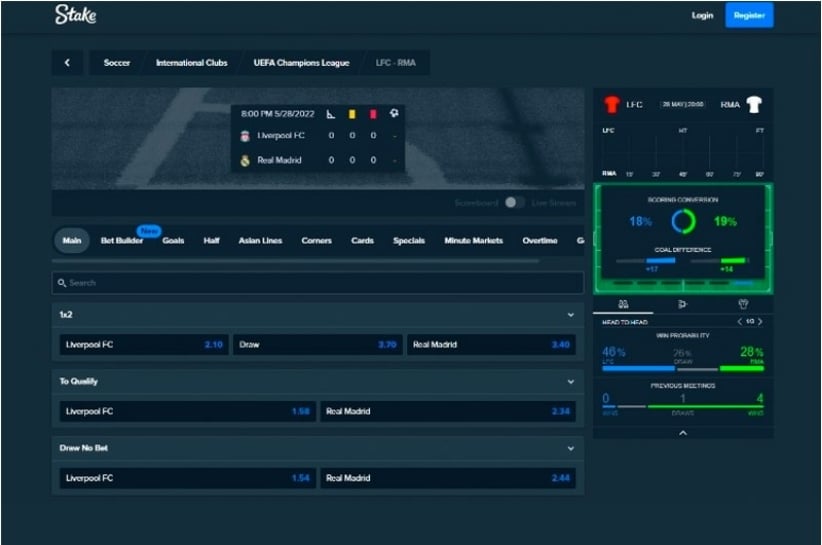Open the head to head stats tab icon

623,304
